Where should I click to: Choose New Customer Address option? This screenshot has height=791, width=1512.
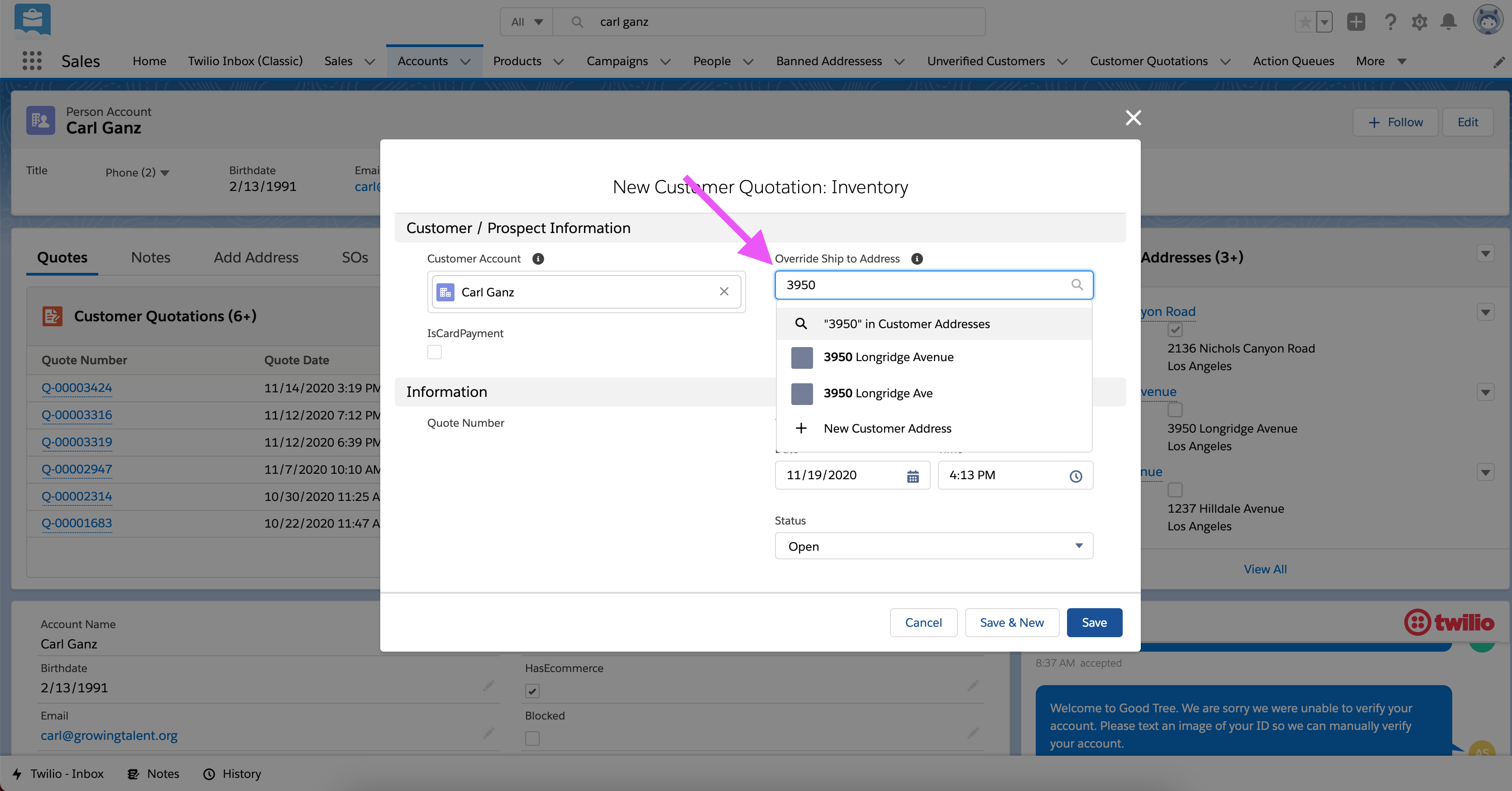click(934, 429)
